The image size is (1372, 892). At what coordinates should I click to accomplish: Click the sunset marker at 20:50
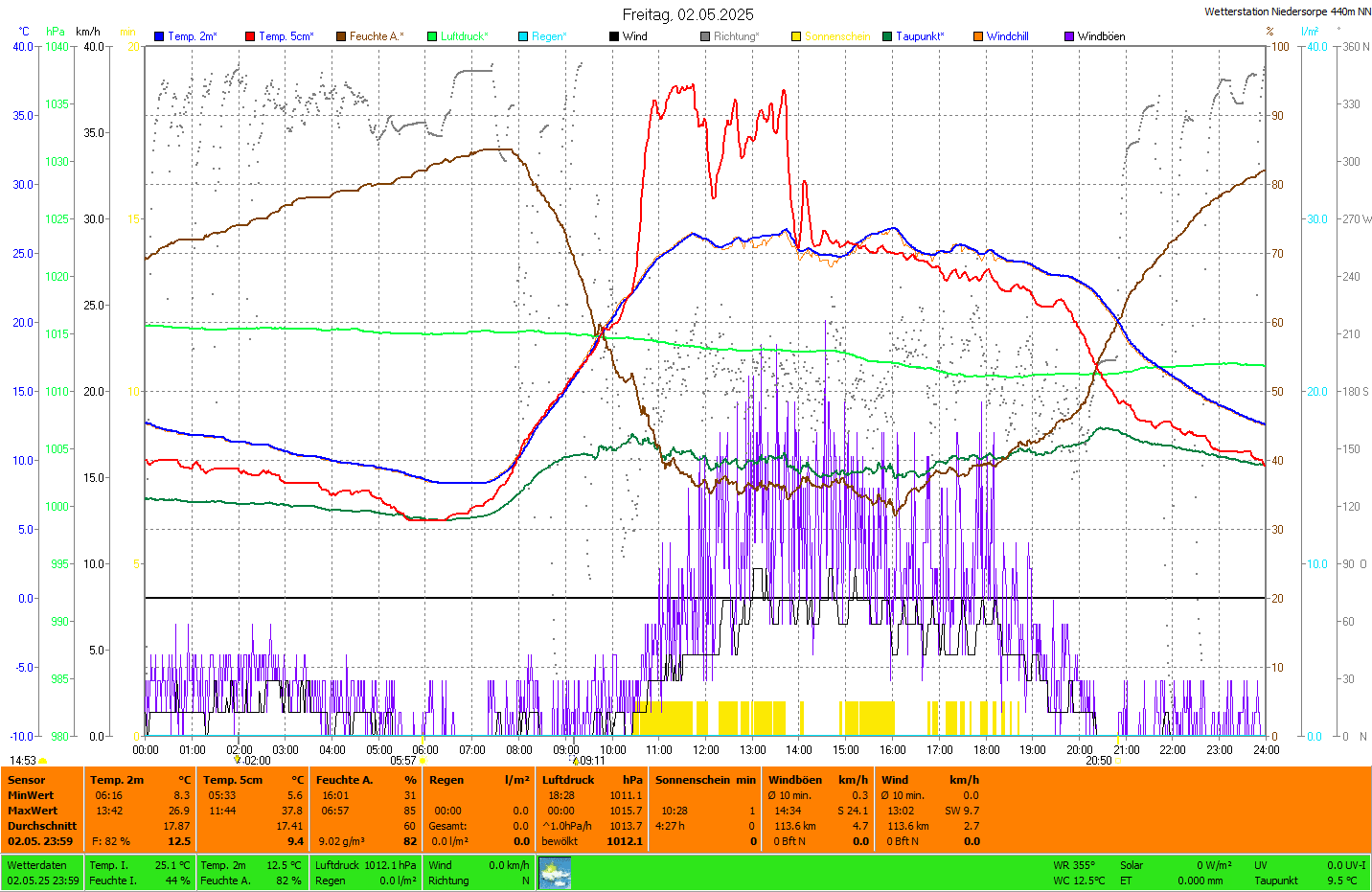1117,761
